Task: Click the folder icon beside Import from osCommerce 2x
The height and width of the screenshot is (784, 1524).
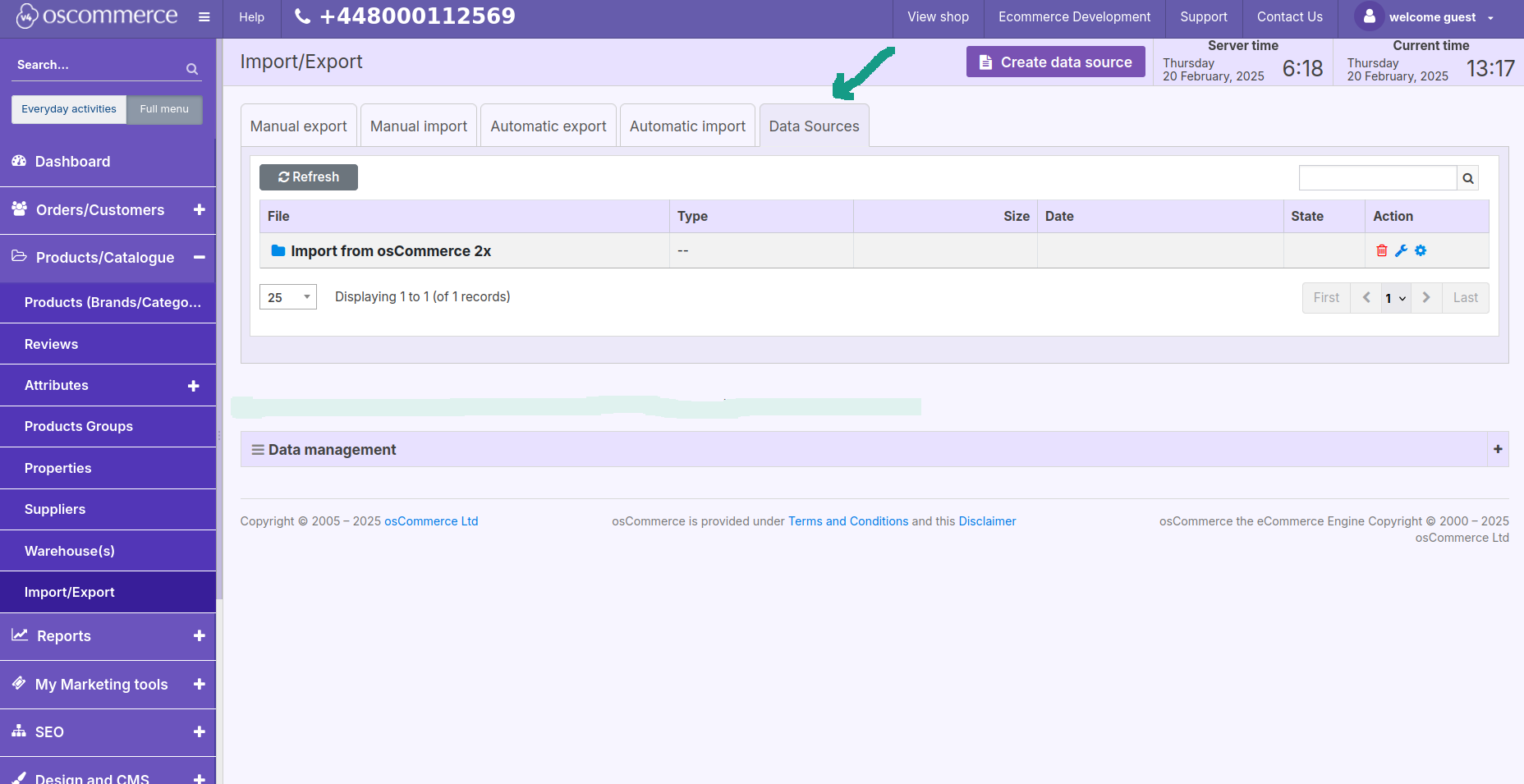Action: (278, 250)
